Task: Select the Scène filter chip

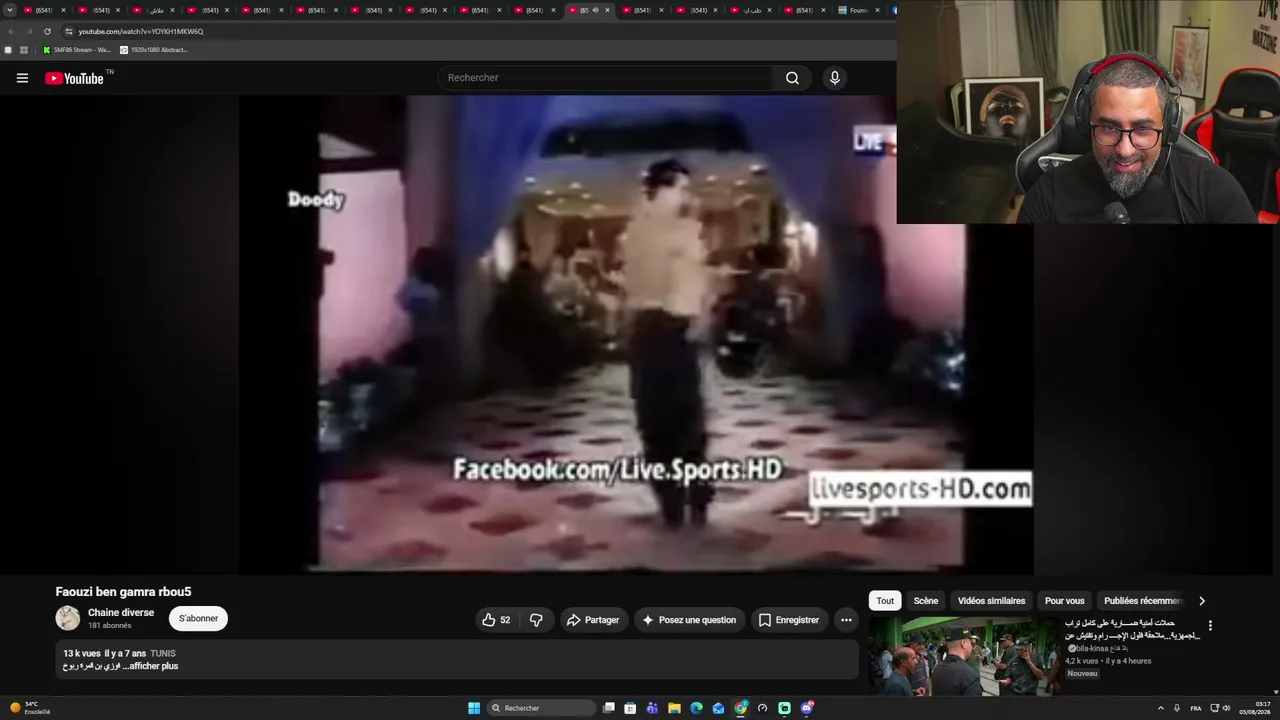Action: (x=926, y=601)
